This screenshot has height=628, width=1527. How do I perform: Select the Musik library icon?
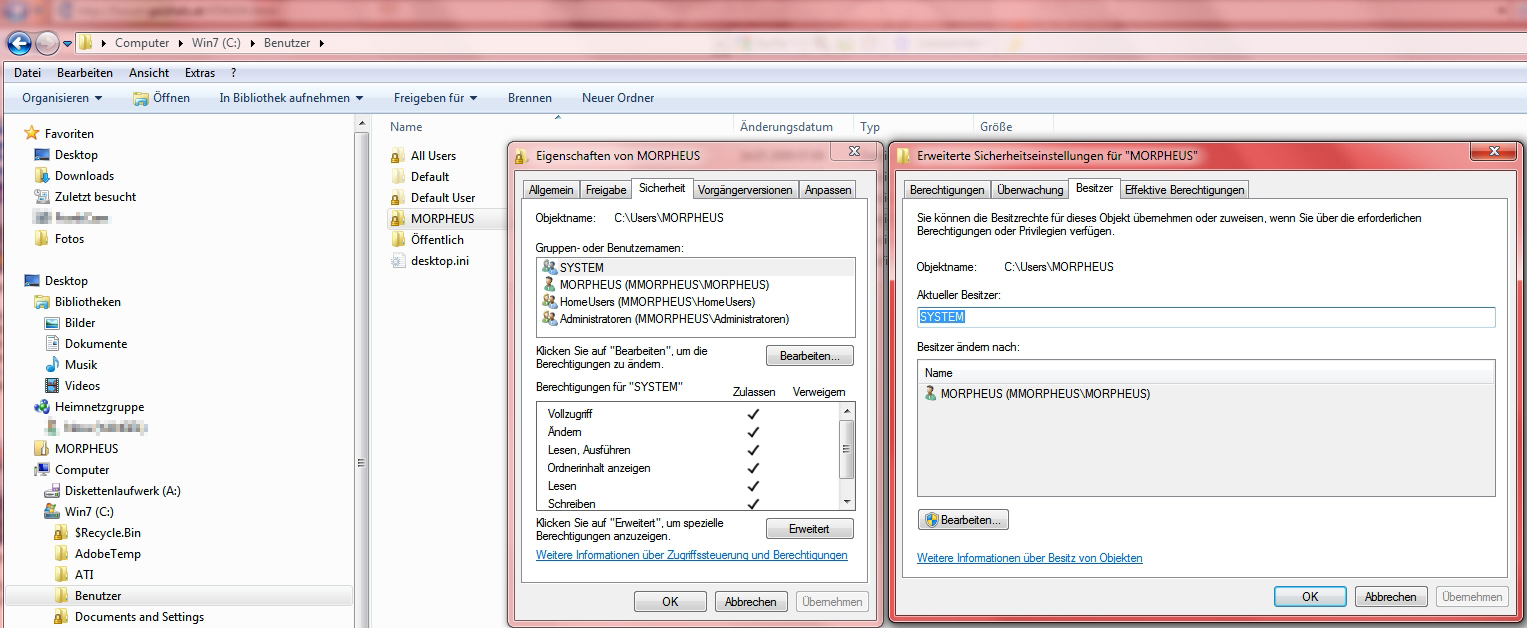52,365
